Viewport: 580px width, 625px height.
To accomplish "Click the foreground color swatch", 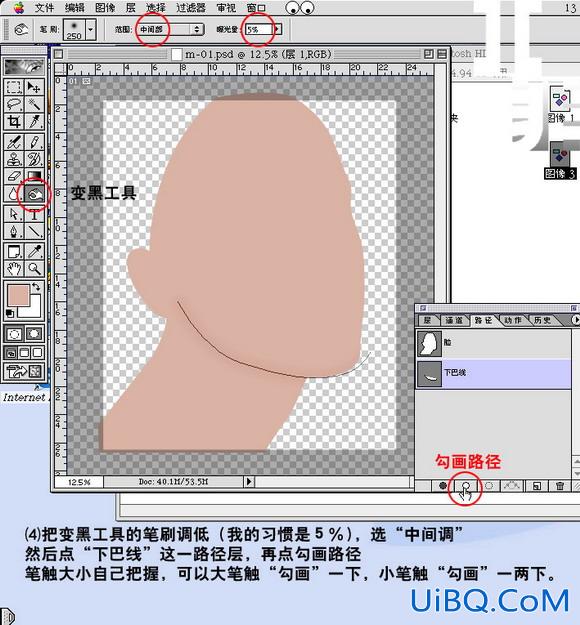I will tap(18, 295).
